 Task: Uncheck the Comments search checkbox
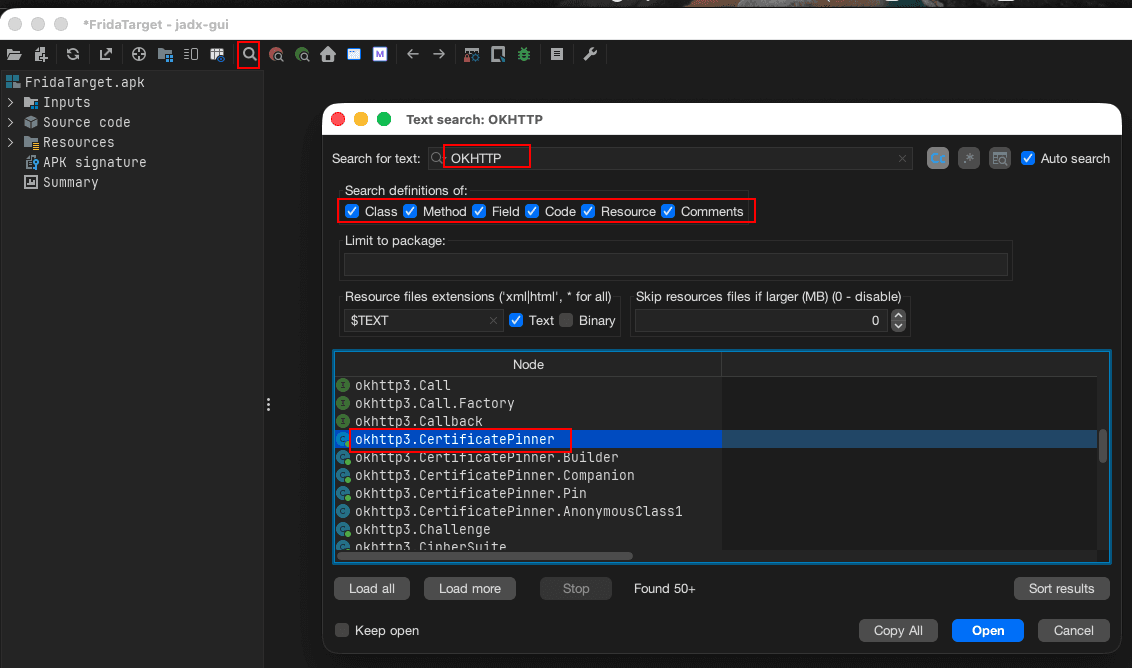point(669,211)
